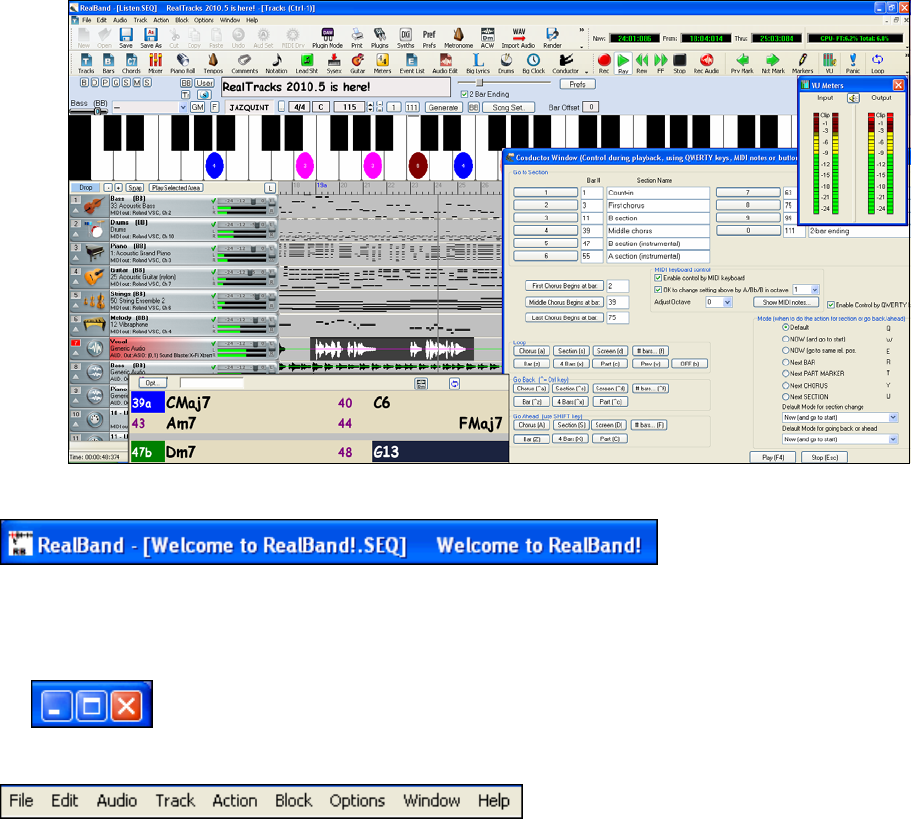Jump to previous marker with Prv Mark
Image resolution: width=911 pixels, height=819 pixels.
[742, 63]
